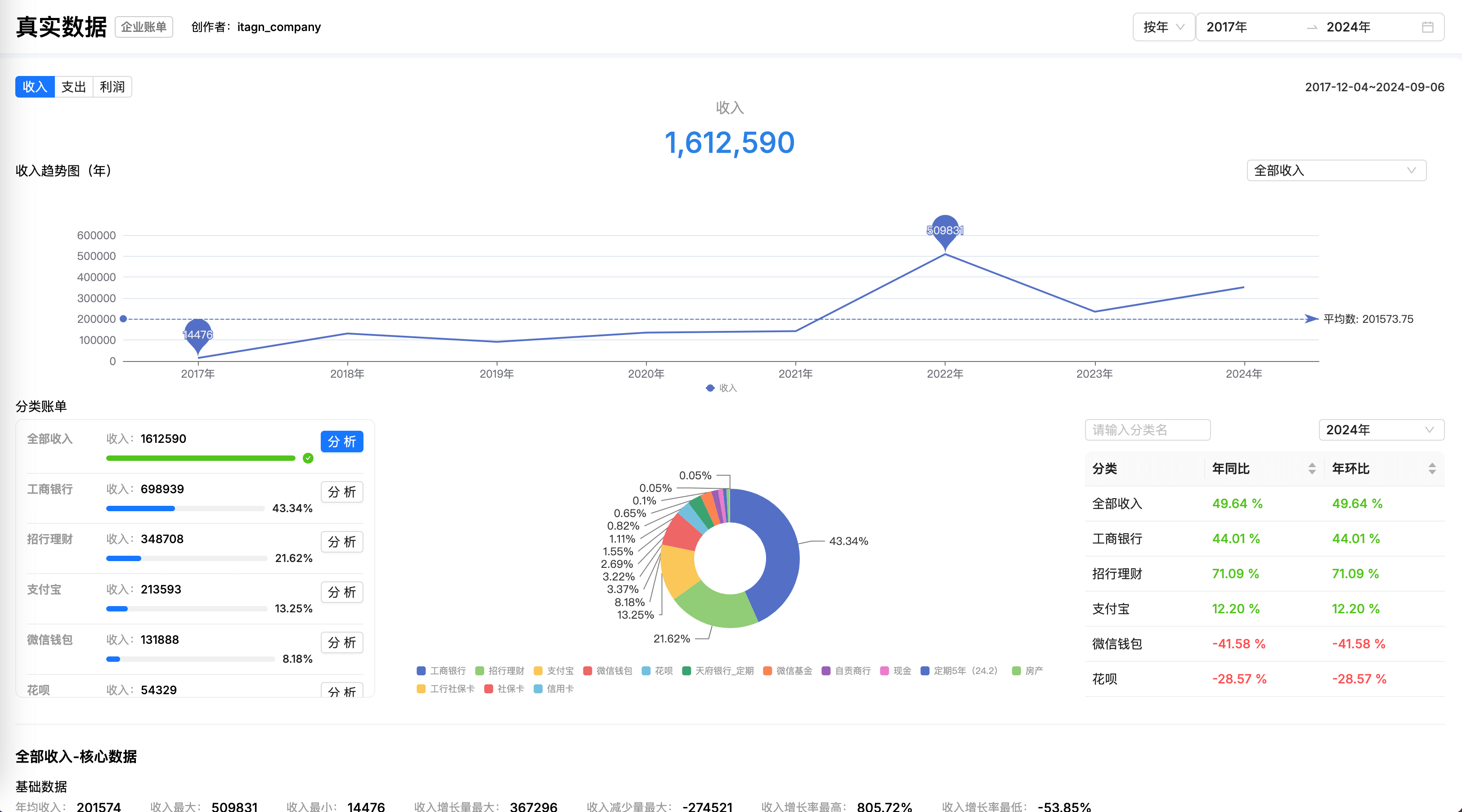Click the 收入最大 509831 value
The height and width of the screenshot is (812, 1462).
click(x=234, y=806)
